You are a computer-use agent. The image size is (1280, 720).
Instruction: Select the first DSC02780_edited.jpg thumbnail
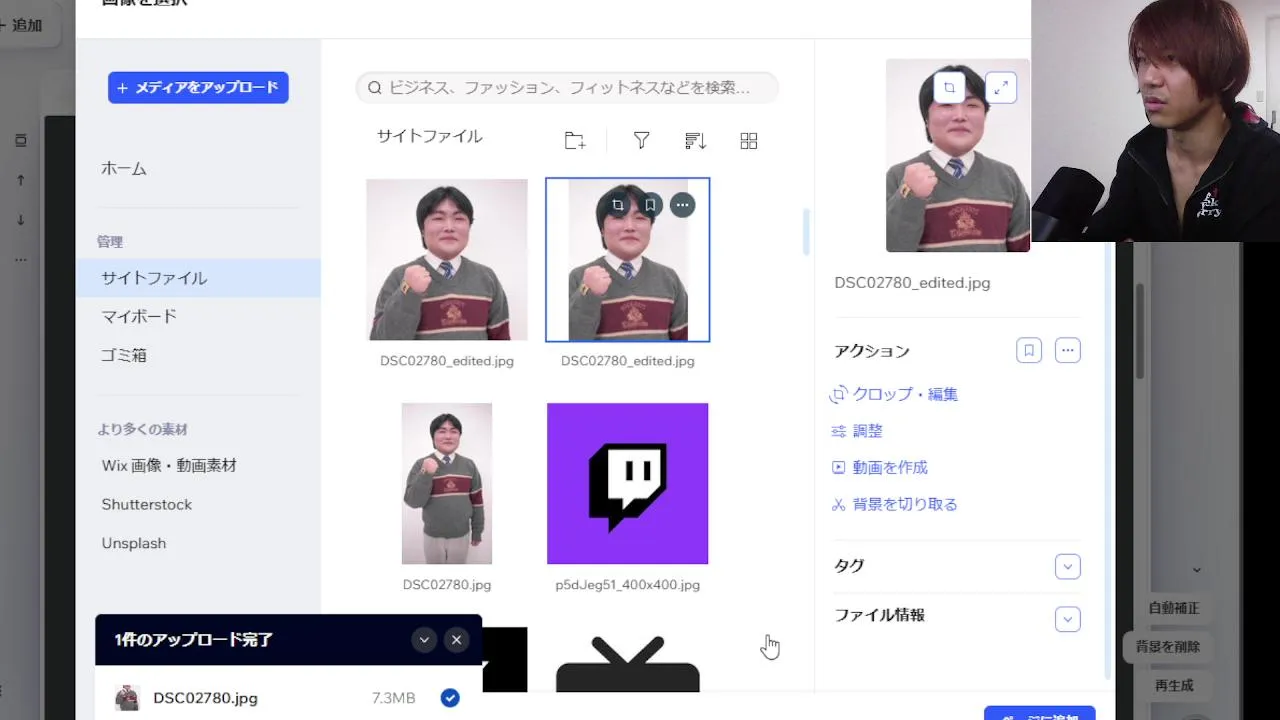447,260
